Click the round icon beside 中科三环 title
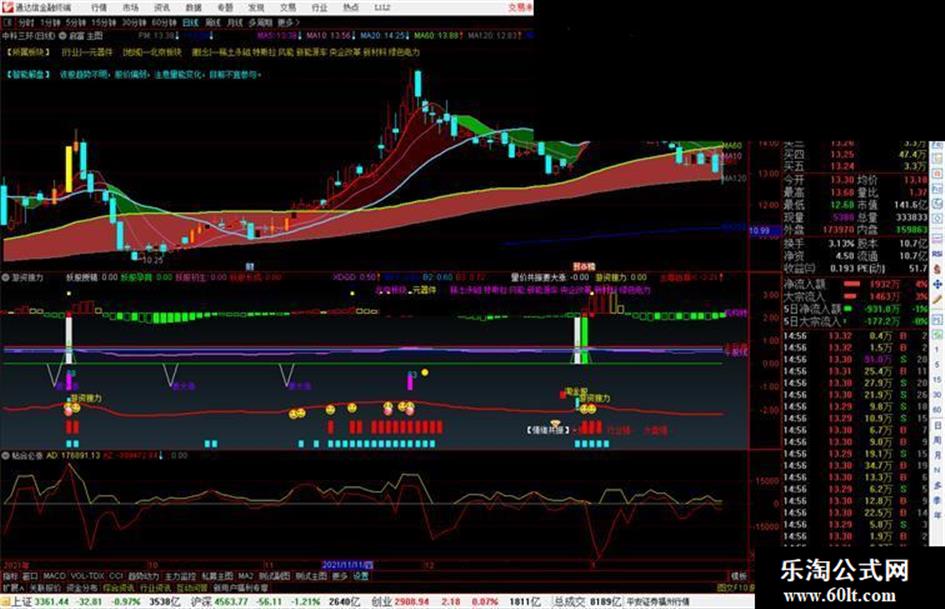Viewport: 945px width, 609px height. (x=62, y=36)
